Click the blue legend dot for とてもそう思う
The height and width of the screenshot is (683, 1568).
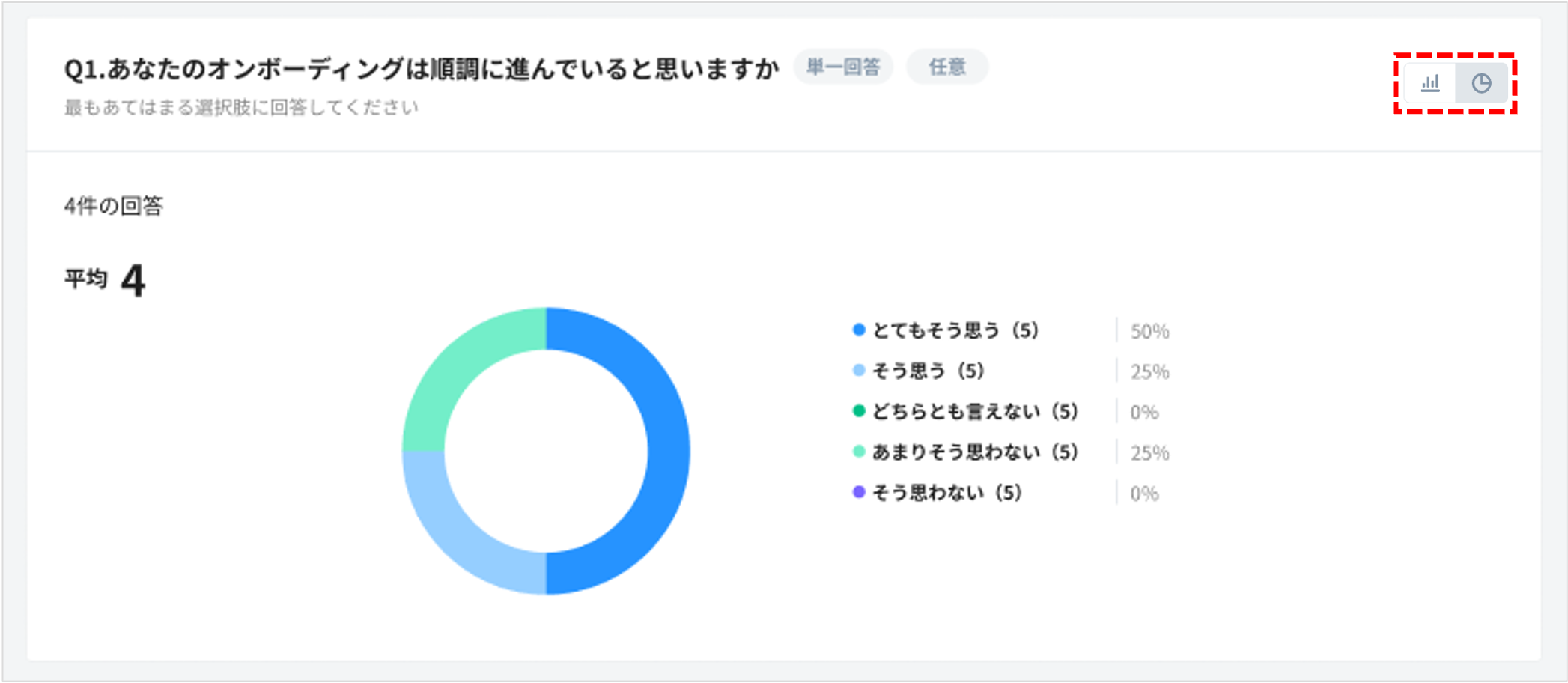point(857,330)
